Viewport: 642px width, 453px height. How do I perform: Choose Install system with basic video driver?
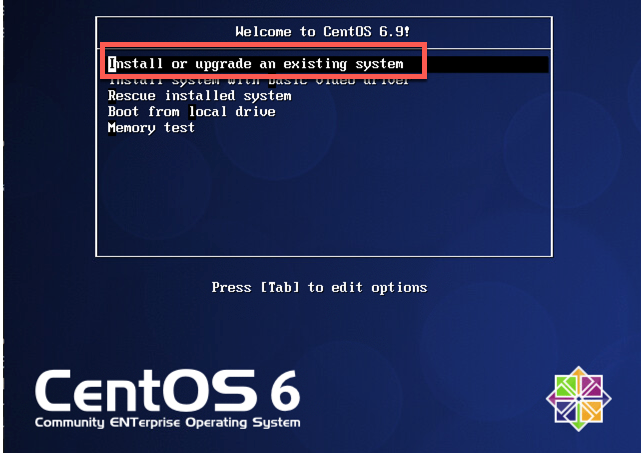258,81
